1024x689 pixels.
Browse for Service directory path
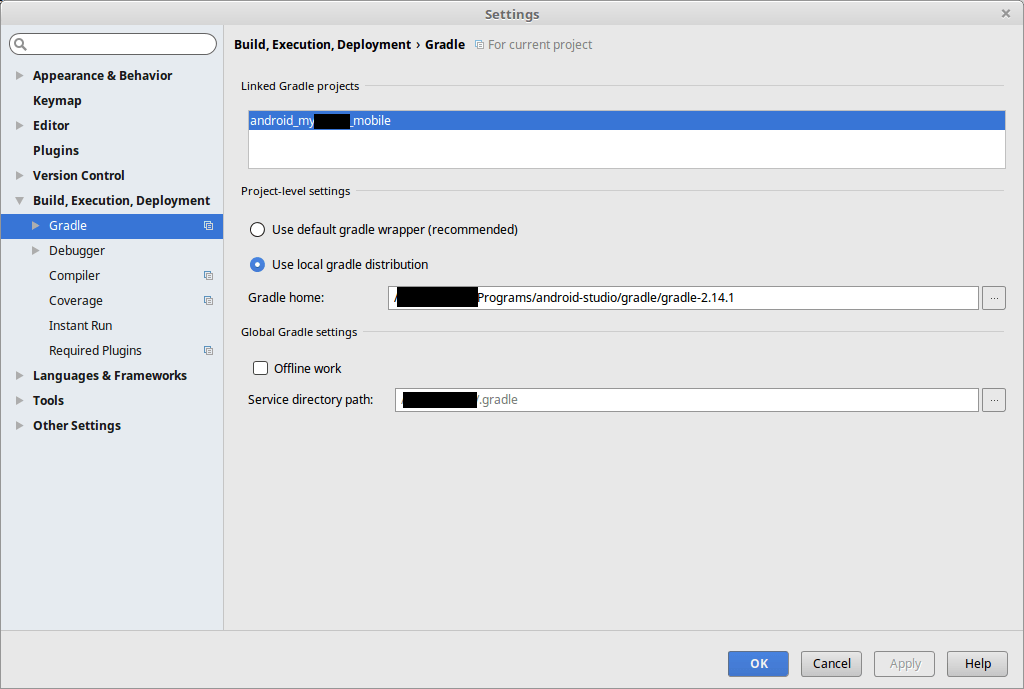[994, 400]
